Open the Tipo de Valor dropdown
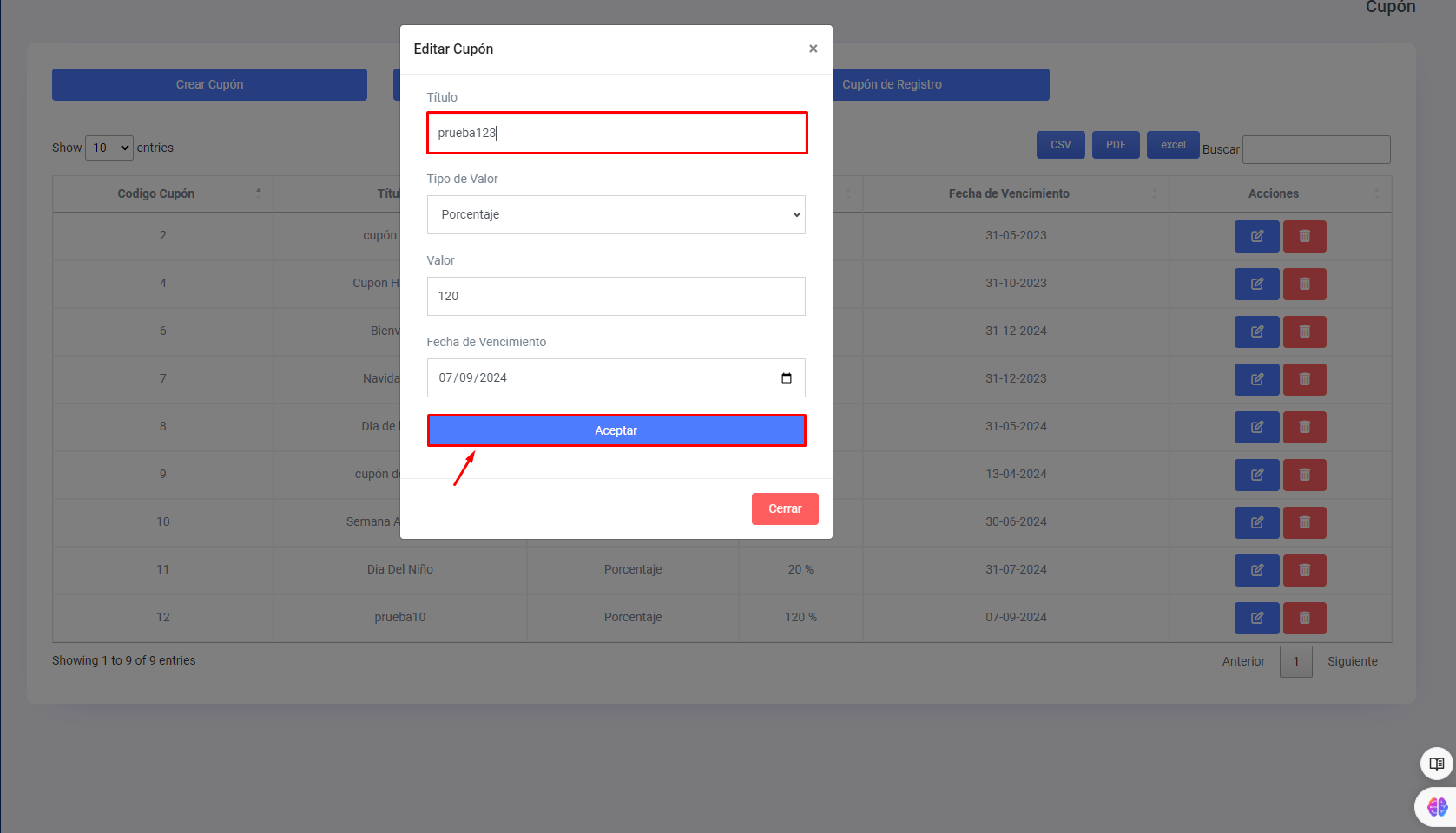 (x=616, y=214)
